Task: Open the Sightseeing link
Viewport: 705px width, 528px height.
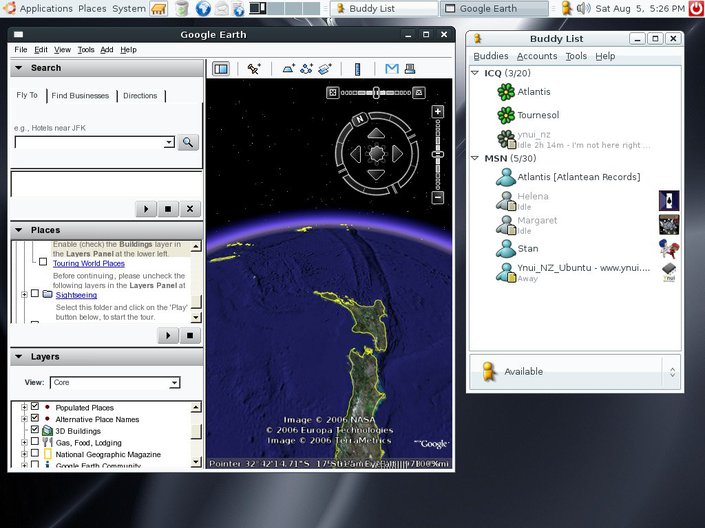Action: click(x=76, y=295)
